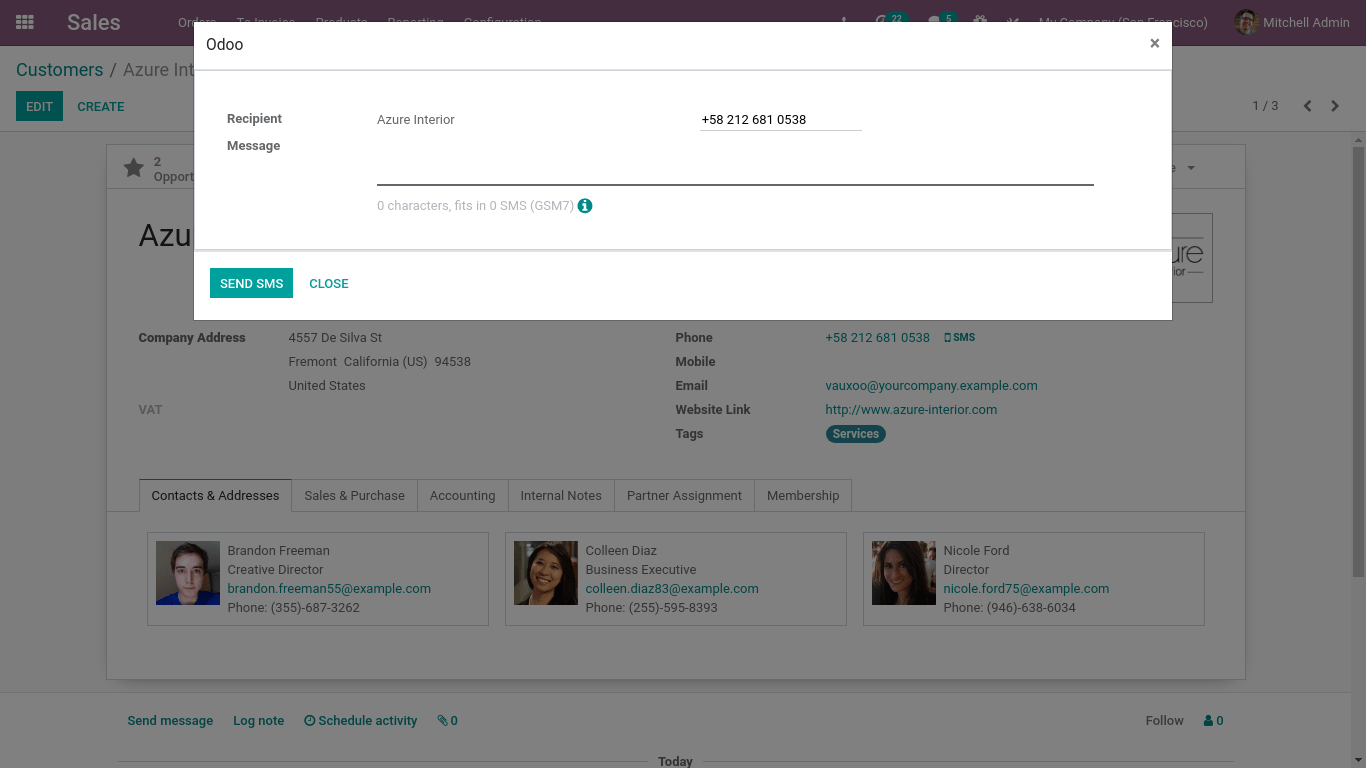1366x768 pixels.
Task: Open the http://www.azure-interior.com website link
Action: [911, 410]
